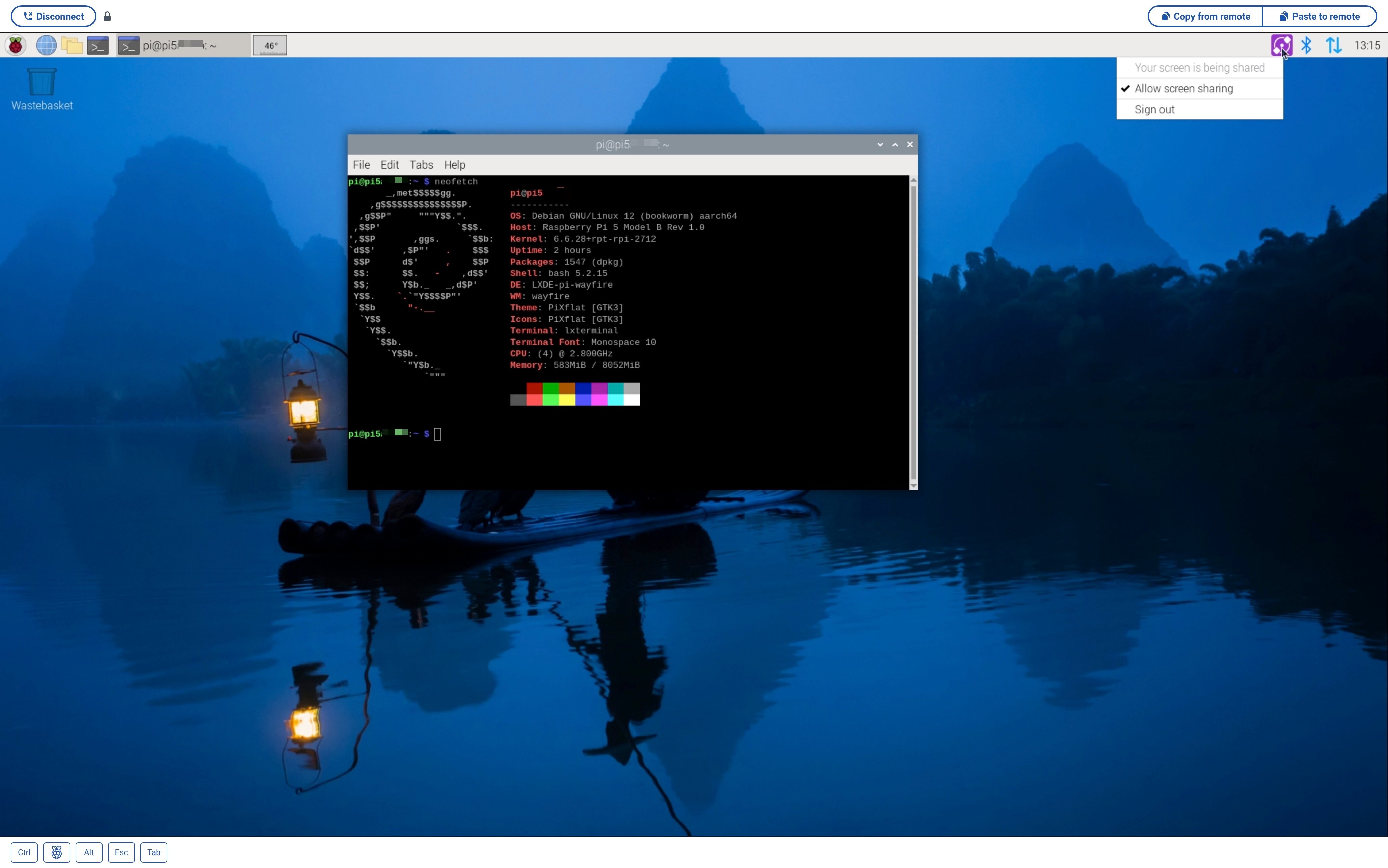Click the Raspberry Pi virtual key button
Viewport: 1388px width, 868px height.
(x=56, y=852)
